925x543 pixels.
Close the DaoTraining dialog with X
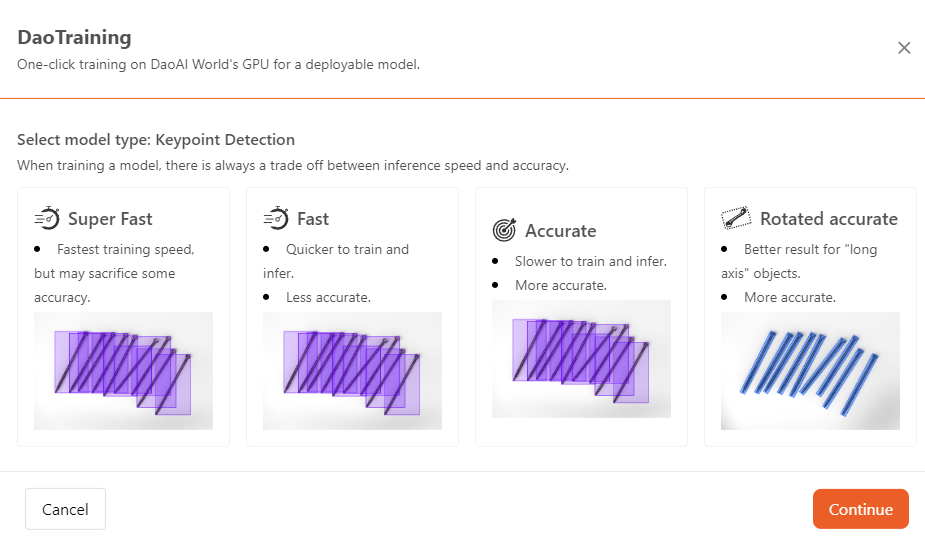904,48
